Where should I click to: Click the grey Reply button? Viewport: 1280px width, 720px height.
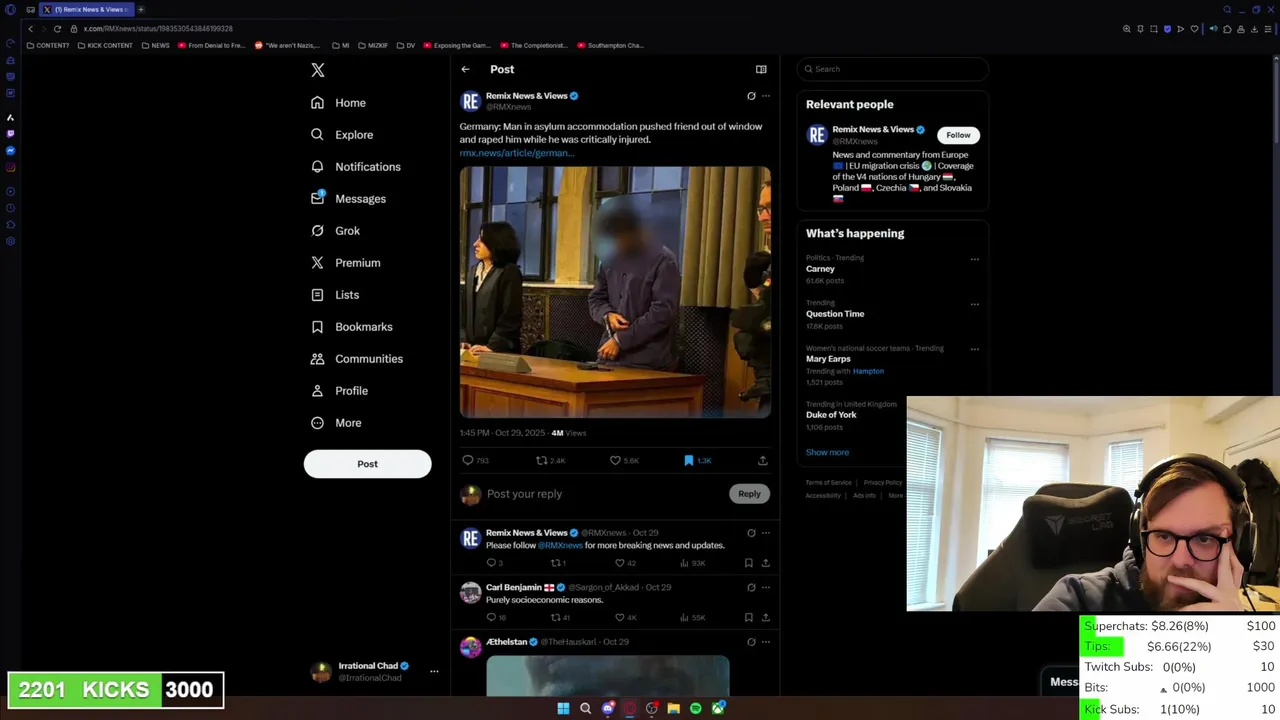coord(749,494)
